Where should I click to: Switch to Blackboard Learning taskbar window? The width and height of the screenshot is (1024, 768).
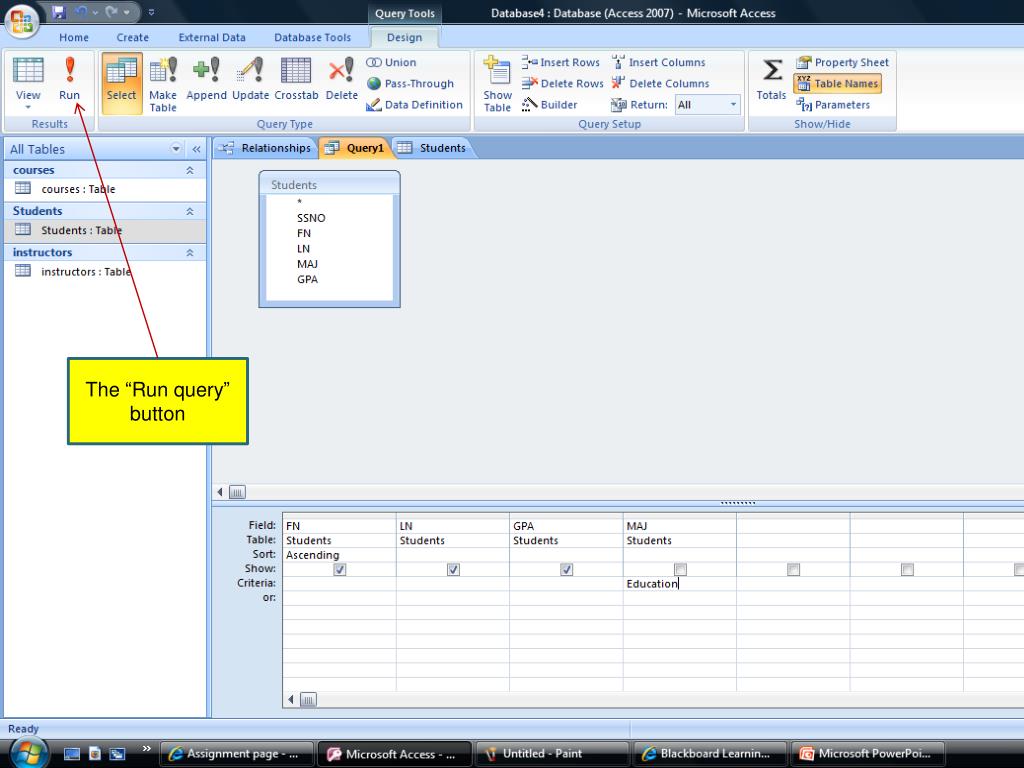click(711, 754)
